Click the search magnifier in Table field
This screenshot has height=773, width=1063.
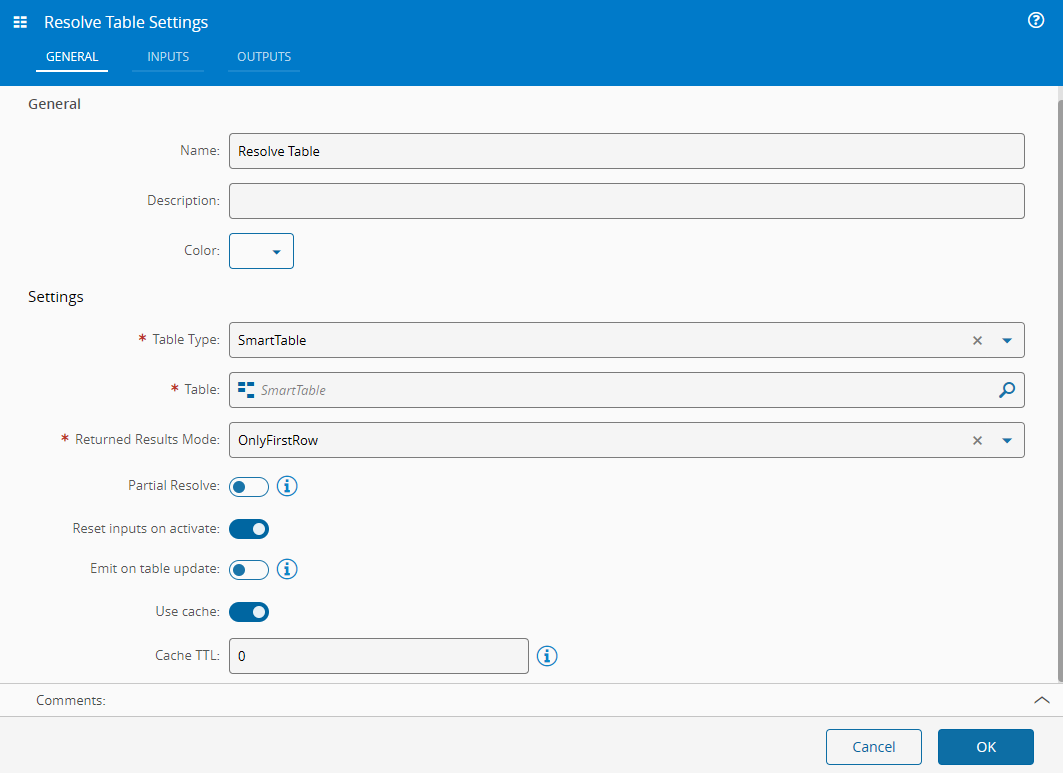[x=1007, y=390]
